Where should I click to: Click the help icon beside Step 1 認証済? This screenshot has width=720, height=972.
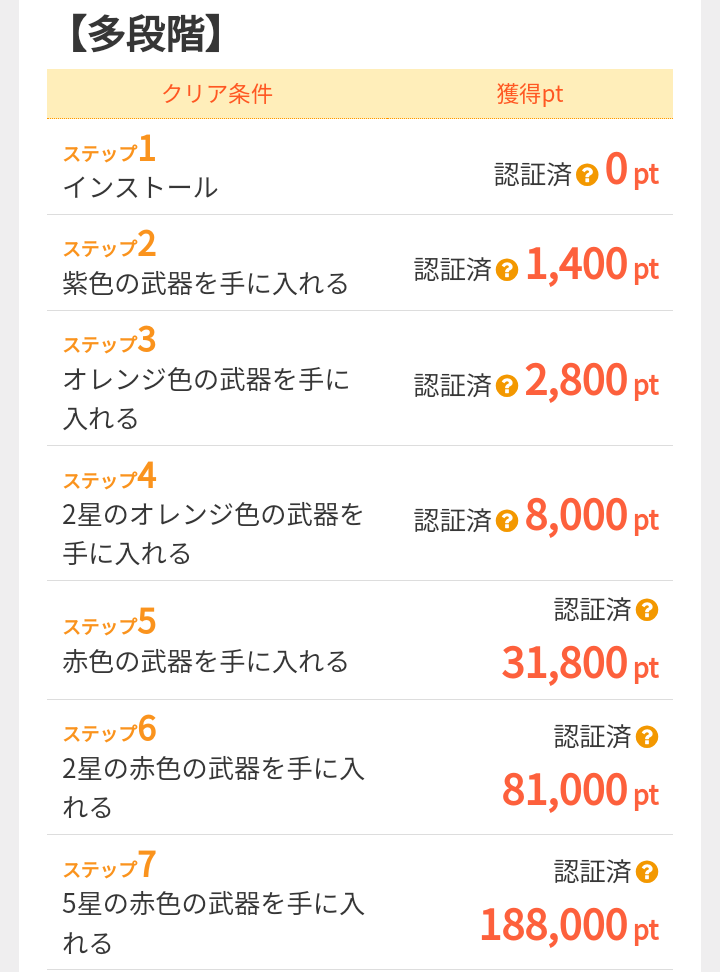pyautogui.click(x=587, y=175)
